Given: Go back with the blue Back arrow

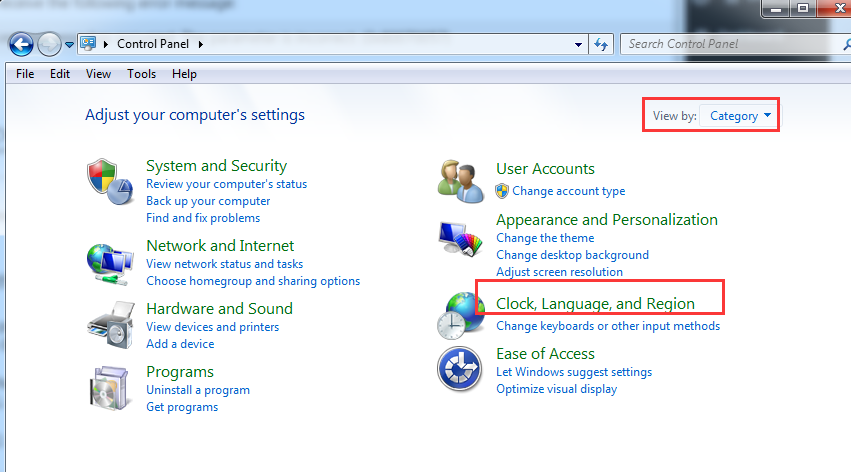Looking at the screenshot, I should coord(21,44).
